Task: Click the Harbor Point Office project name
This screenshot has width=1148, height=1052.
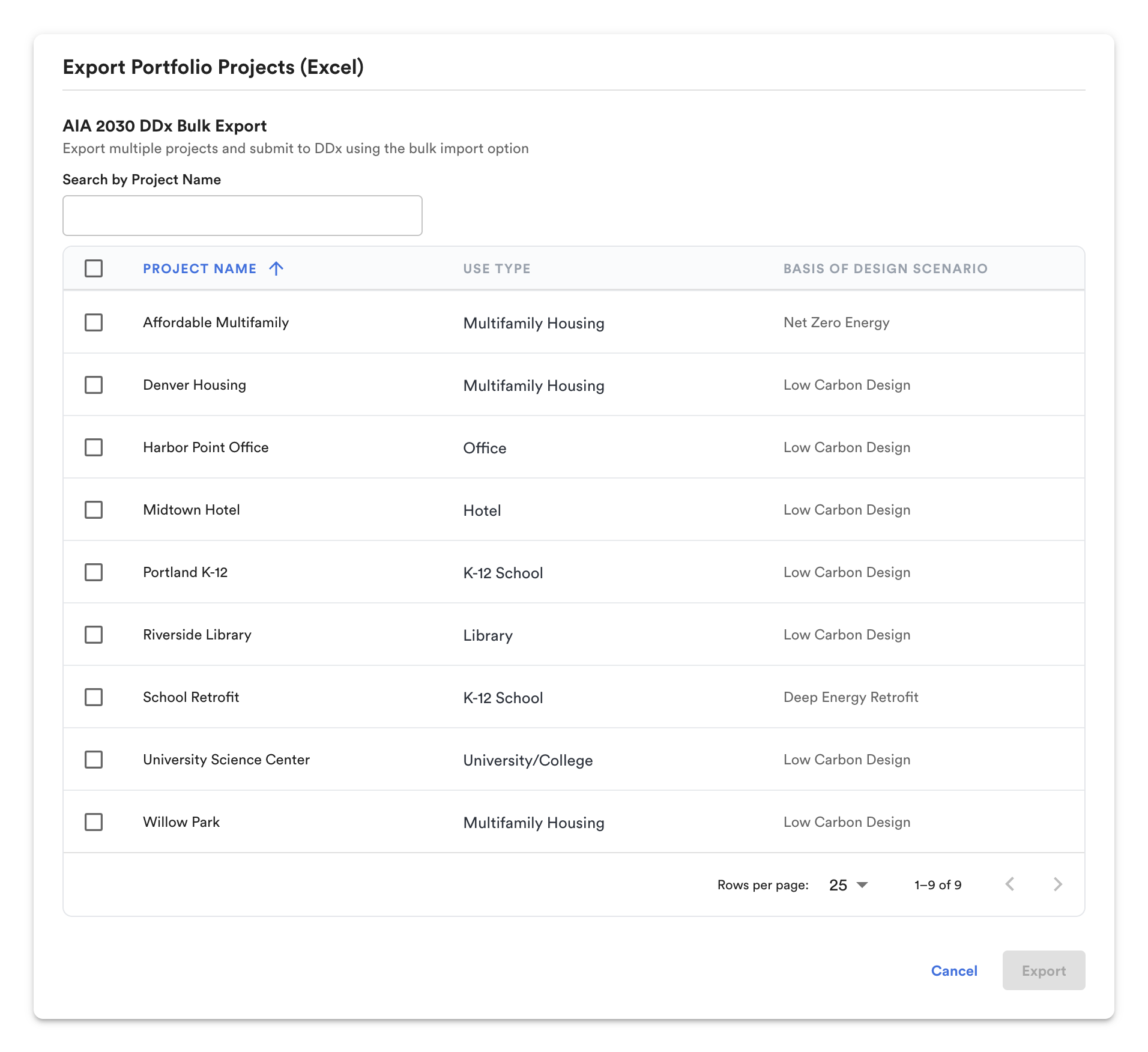Action: tap(206, 447)
